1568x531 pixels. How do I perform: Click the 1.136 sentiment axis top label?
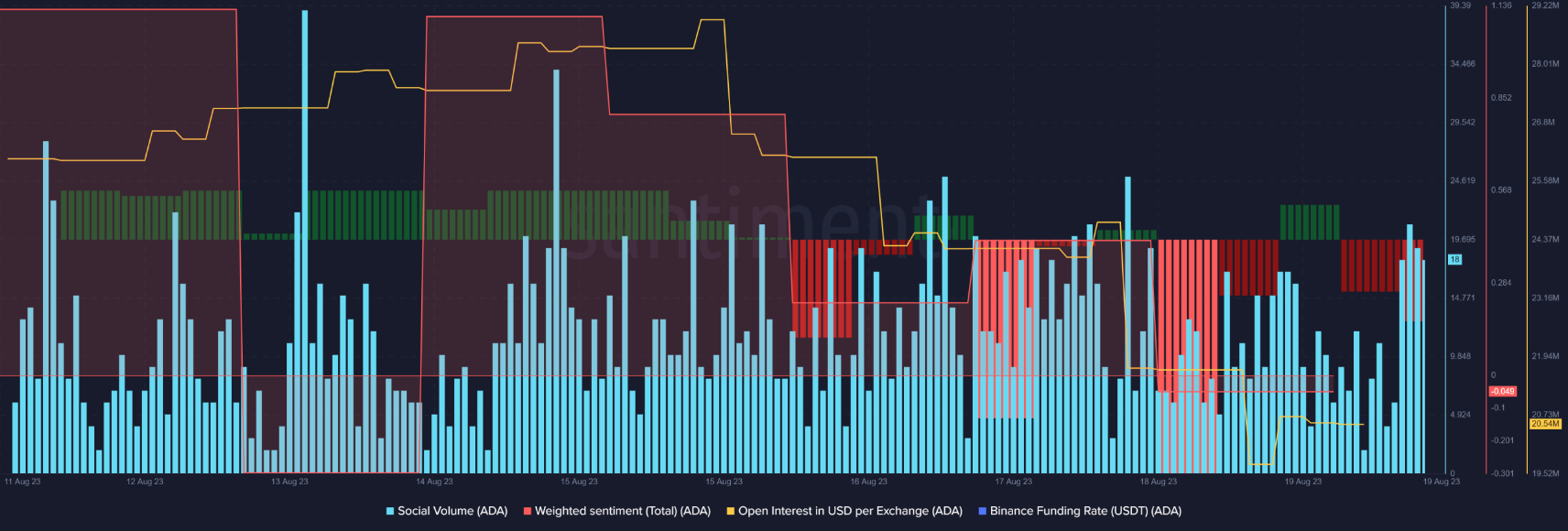(x=1501, y=5)
